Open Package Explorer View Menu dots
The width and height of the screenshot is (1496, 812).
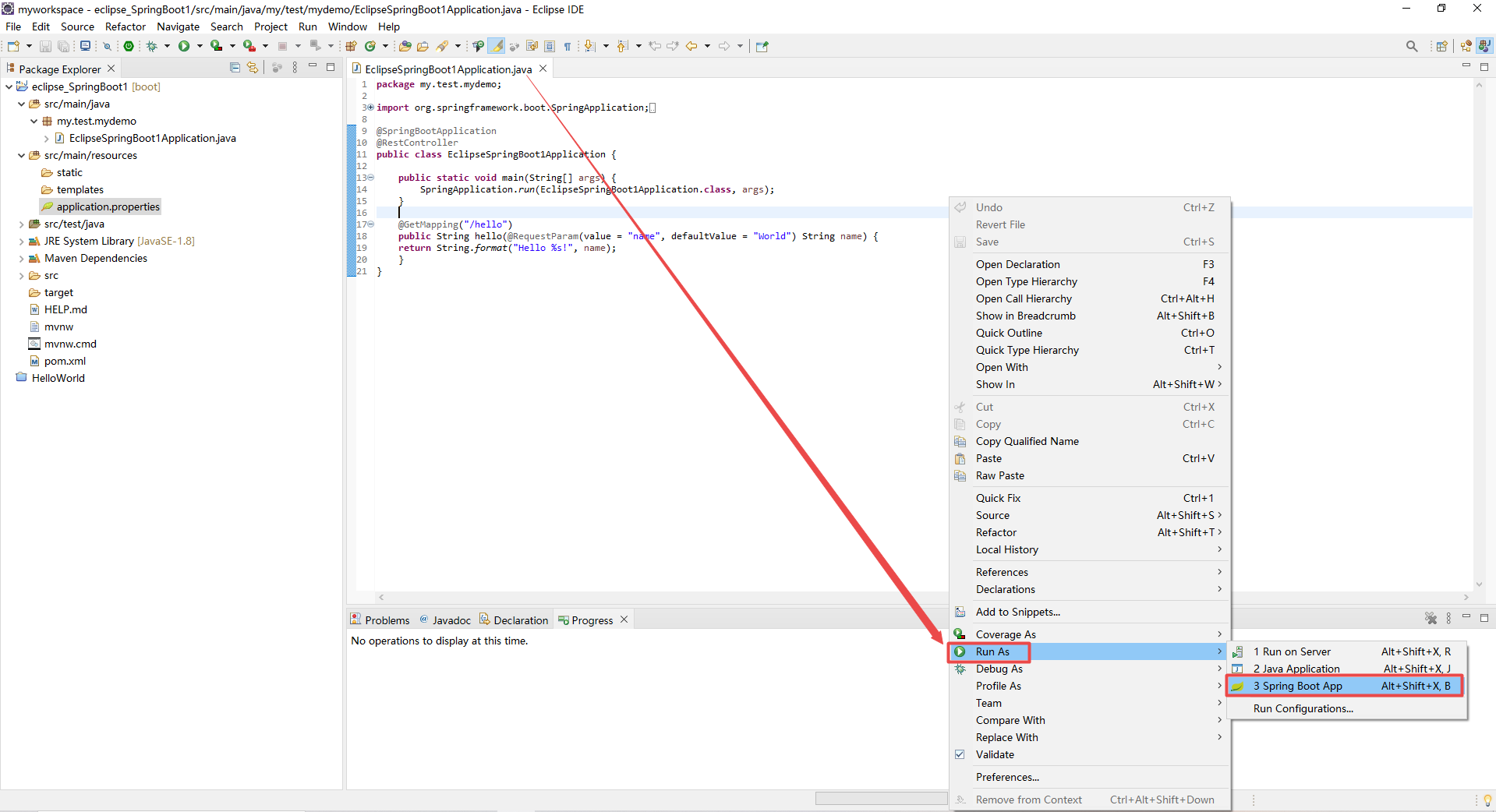point(295,68)
